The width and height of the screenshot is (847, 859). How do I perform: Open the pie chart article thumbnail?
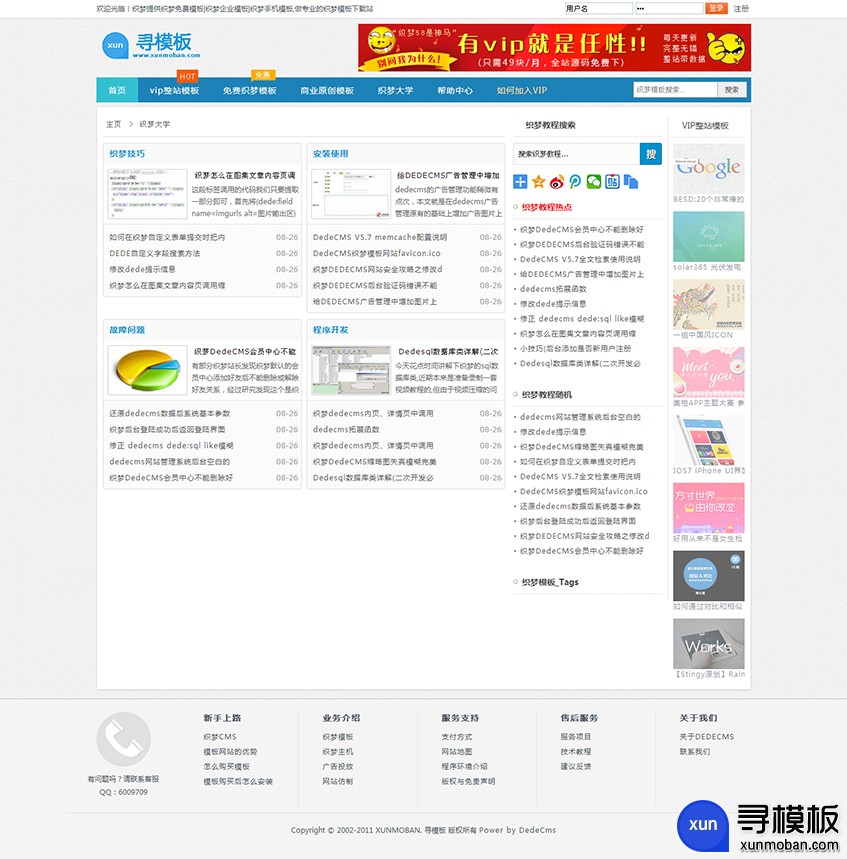click(147, 370)
